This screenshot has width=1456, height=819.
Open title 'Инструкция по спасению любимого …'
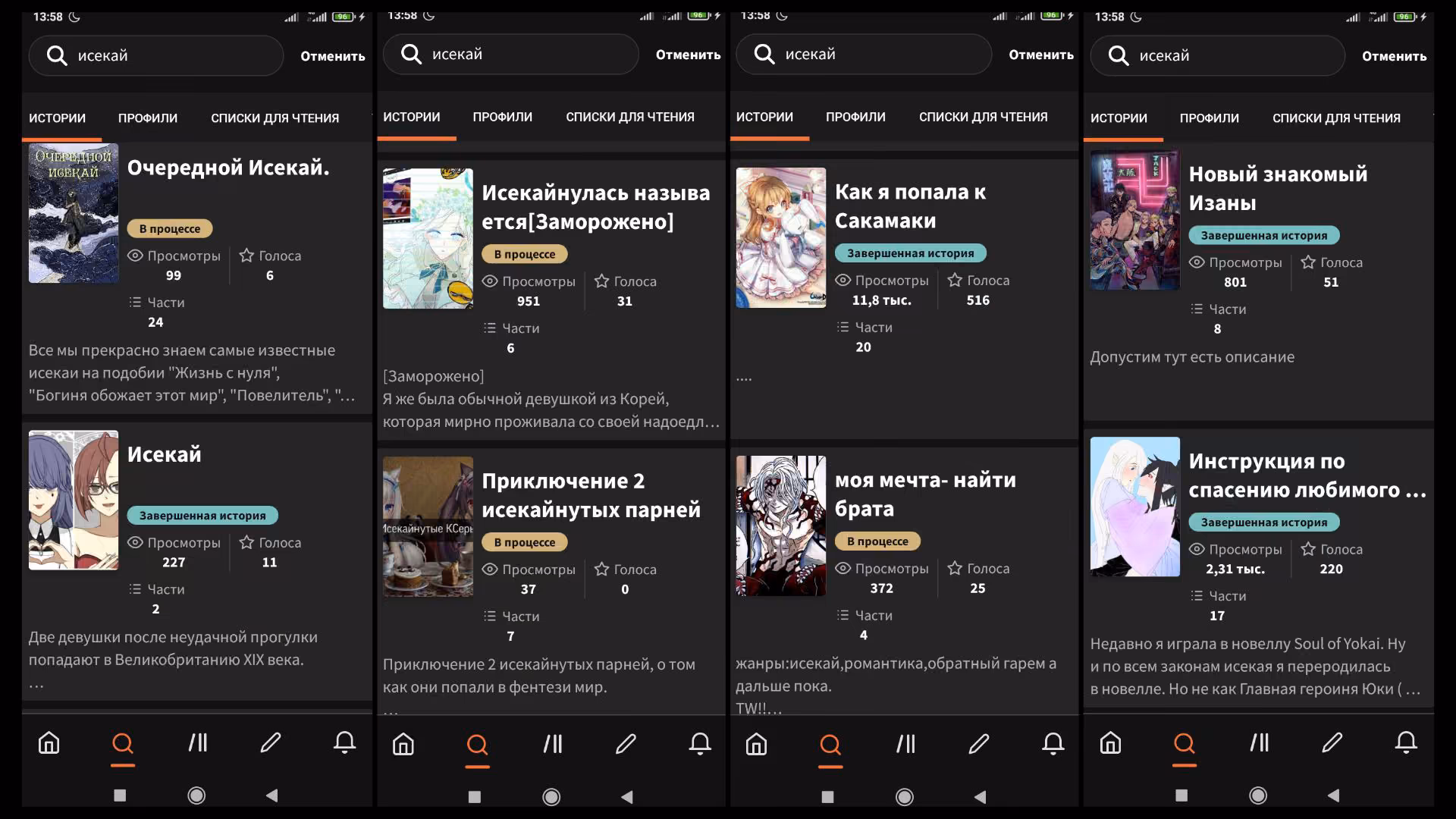[1307, 475]
